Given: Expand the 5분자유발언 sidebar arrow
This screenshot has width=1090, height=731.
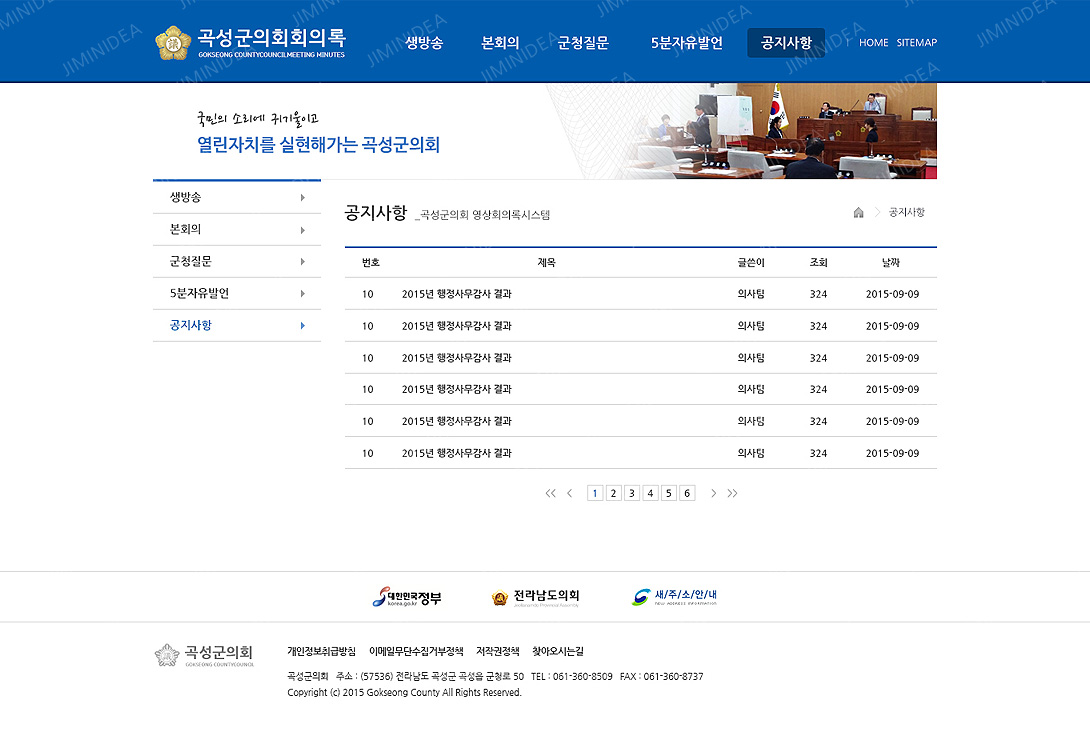Looking at the screenshot, I should (x=302, y=294).
